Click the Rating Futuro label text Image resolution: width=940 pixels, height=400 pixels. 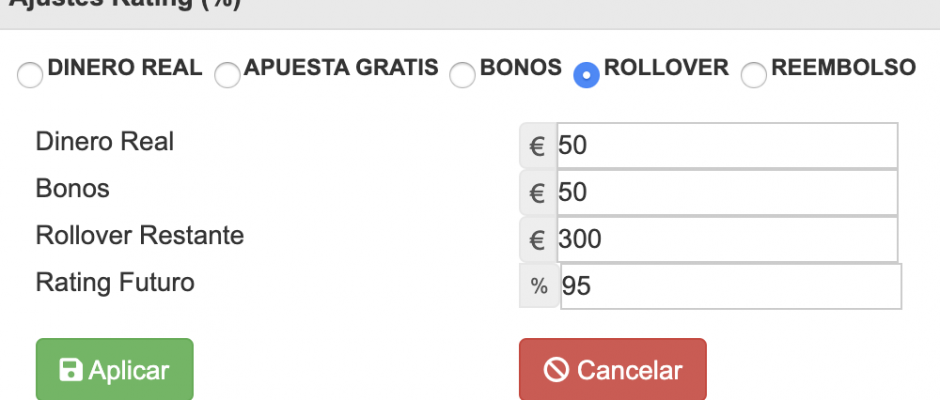(x=115, y=282)
